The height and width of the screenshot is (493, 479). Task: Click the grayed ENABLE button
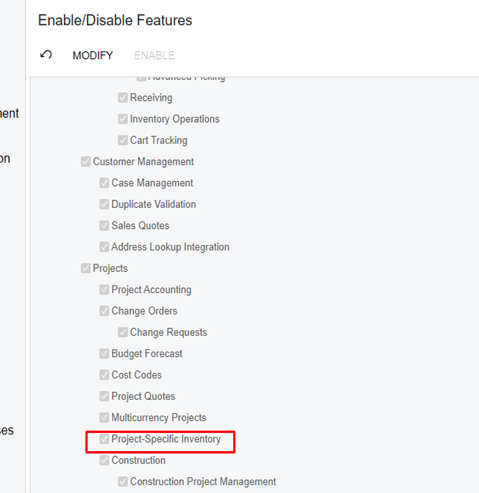click(154, 55)
